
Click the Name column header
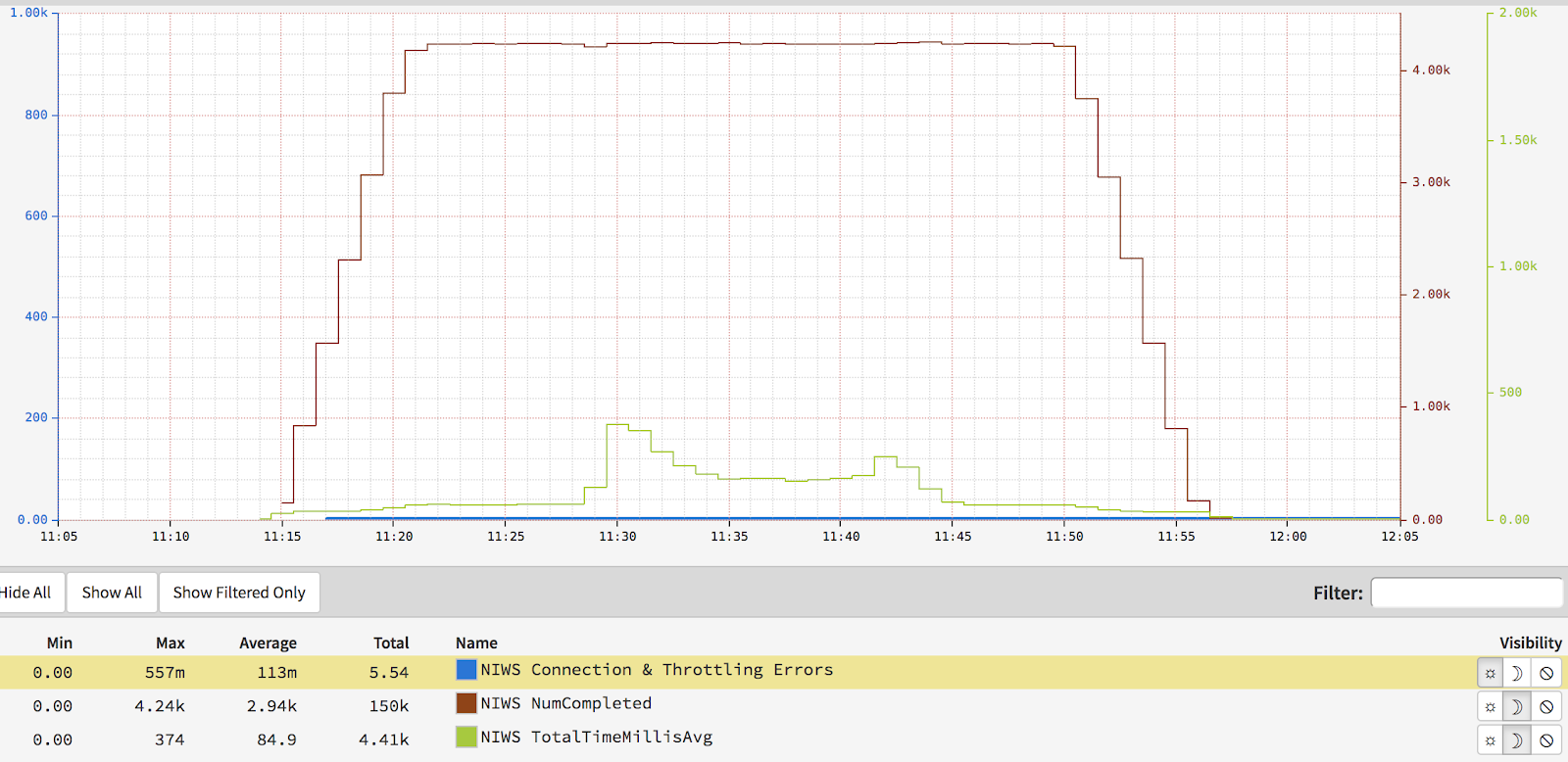click(476, 643)
